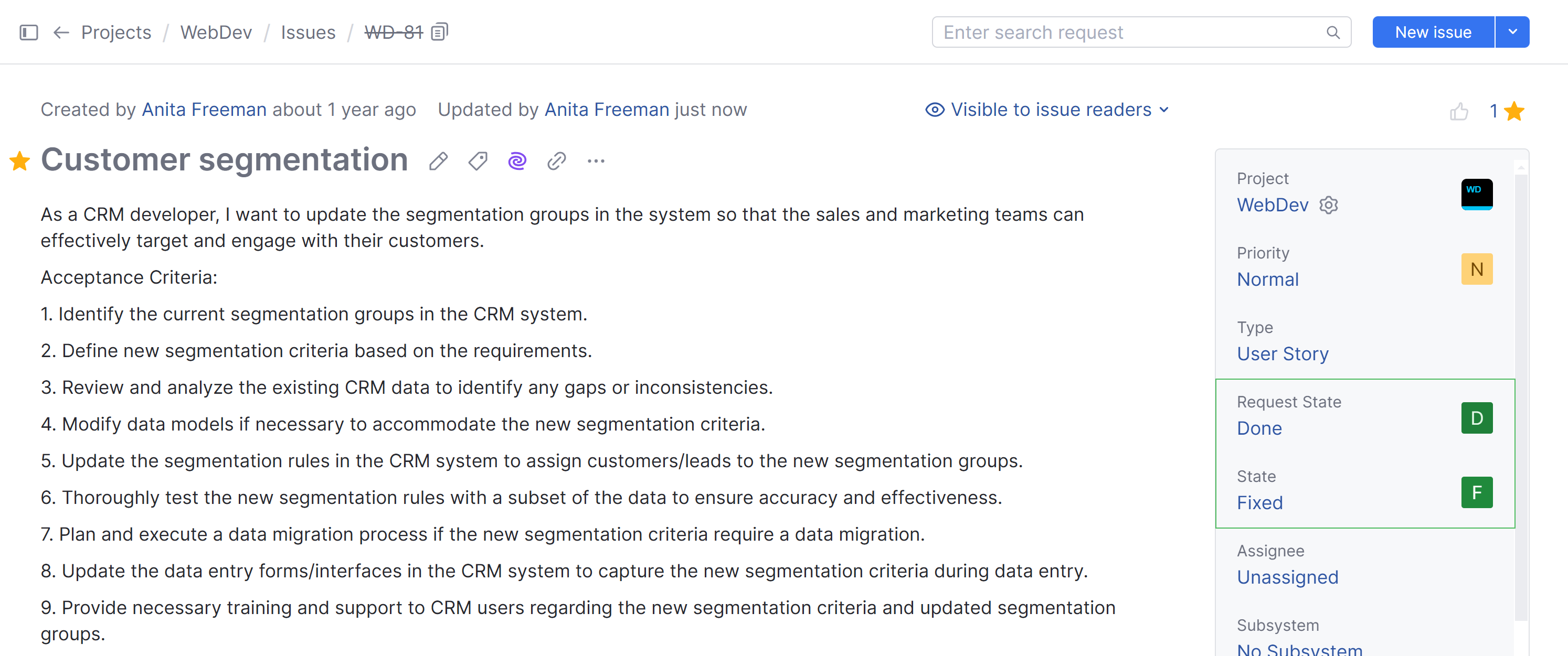Click the New issue button

(x=1433, y=32)
